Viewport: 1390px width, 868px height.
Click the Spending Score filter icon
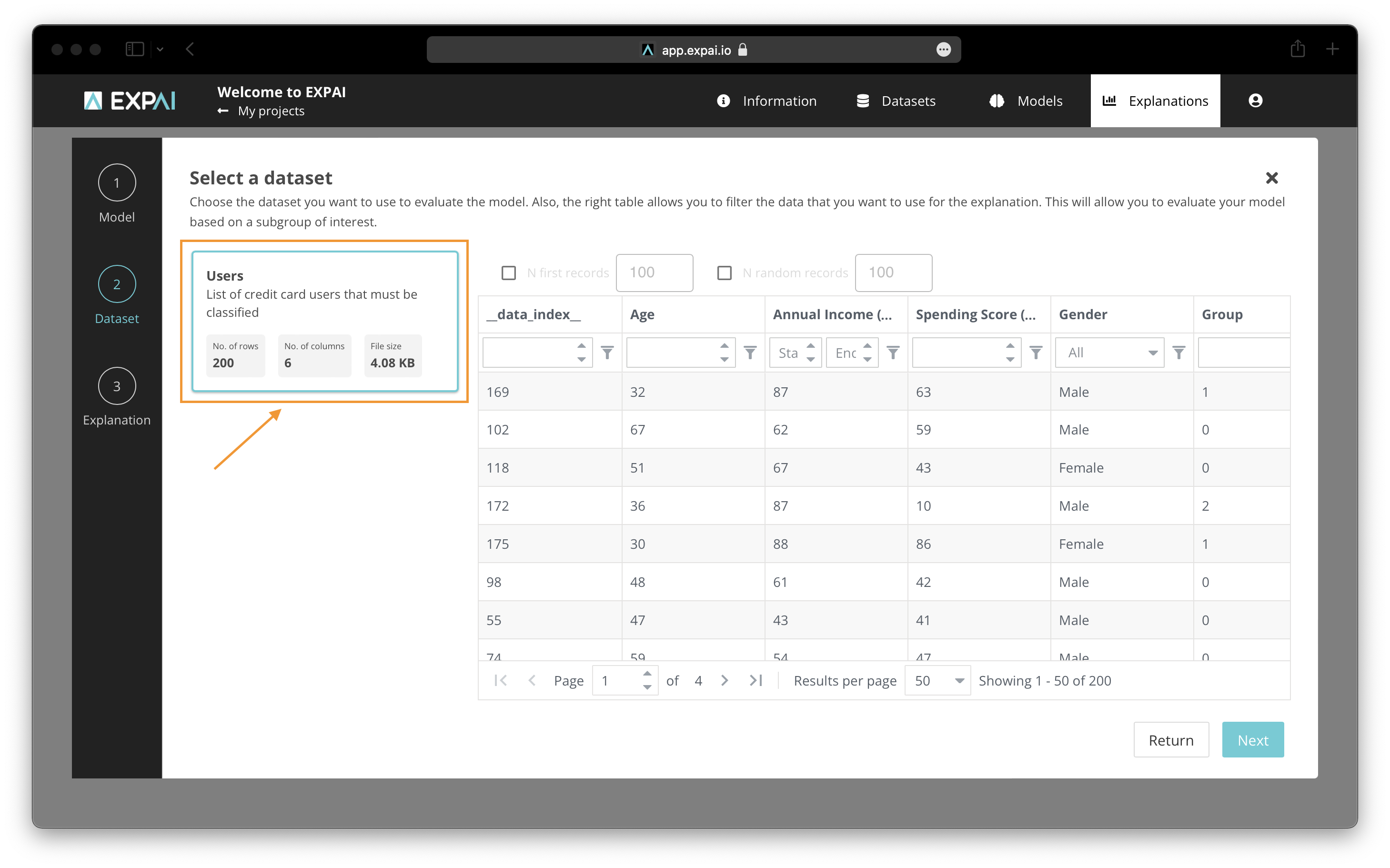coord(1035,353)
